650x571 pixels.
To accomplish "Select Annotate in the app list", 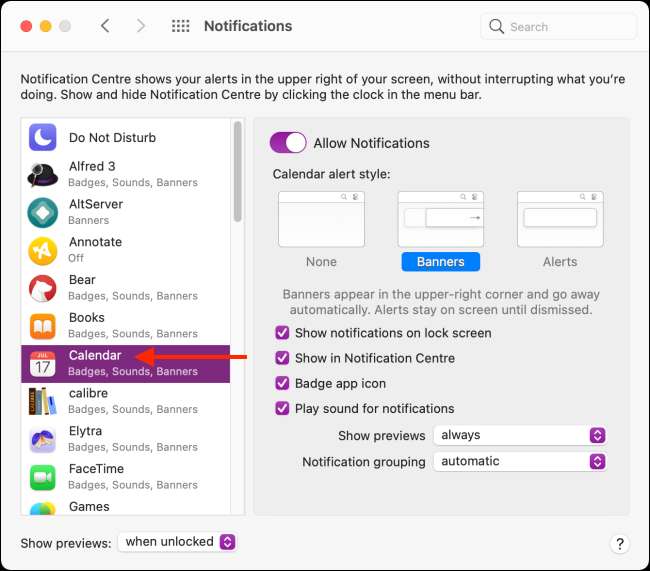I will coord(126,250).
